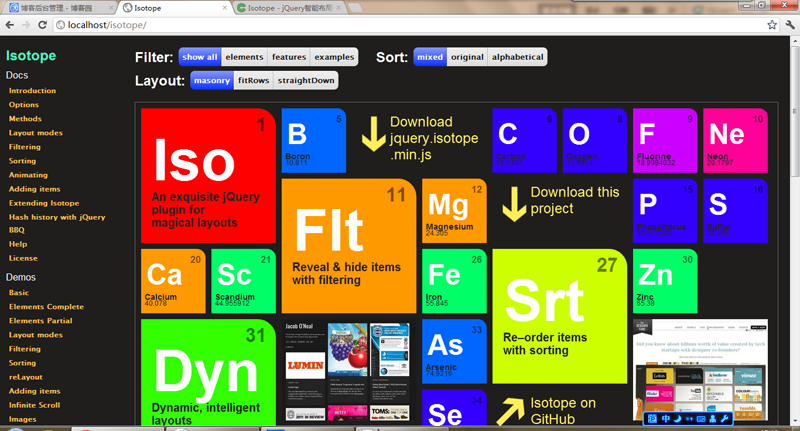Click the 'Download this project' link
Image resolution: width=800 pixels, height=431 pixels.
click(x=574, y=200)
